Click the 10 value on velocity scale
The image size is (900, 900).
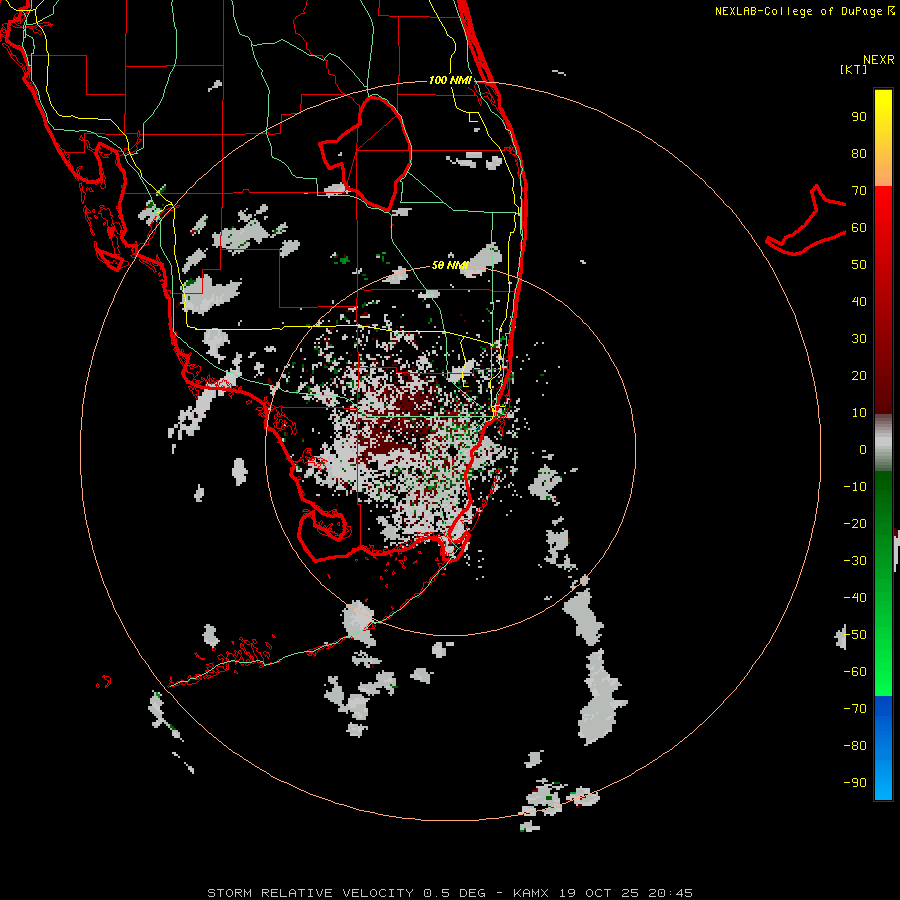point(859,413)
